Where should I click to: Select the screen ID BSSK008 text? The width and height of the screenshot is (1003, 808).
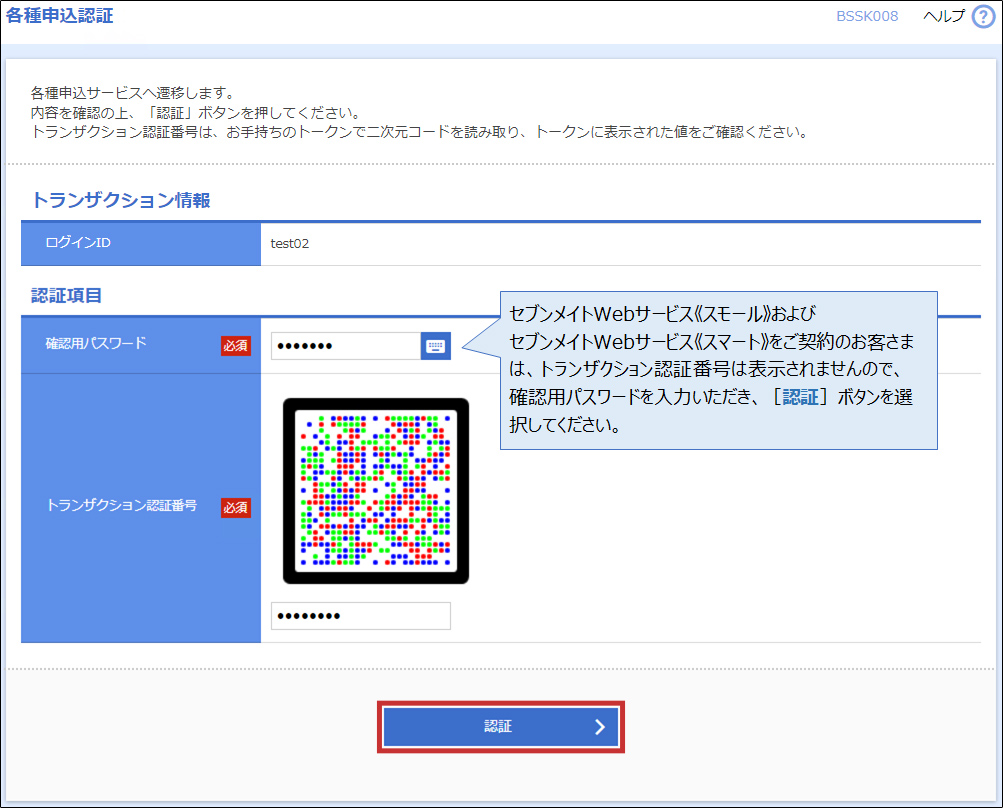(x=867, y=16)
